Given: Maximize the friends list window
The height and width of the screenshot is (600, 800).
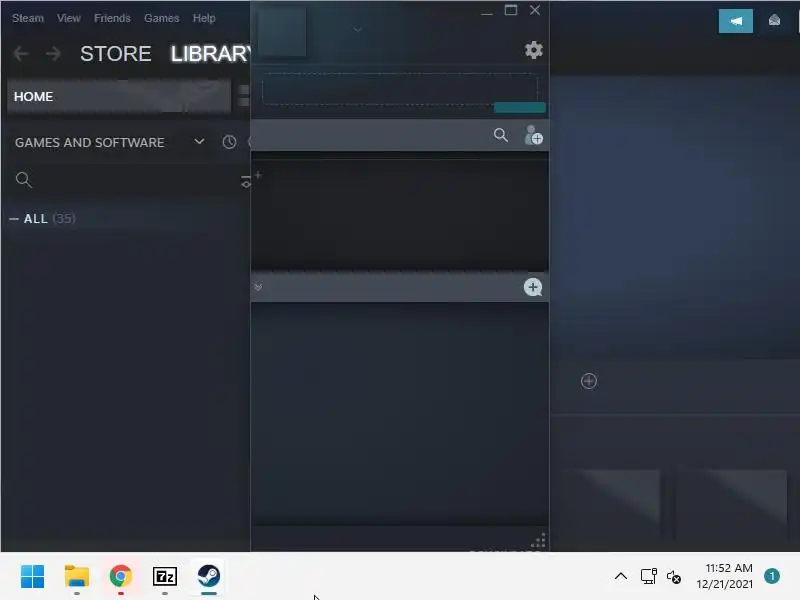Looking at the screenshot, I should point(511,10).
